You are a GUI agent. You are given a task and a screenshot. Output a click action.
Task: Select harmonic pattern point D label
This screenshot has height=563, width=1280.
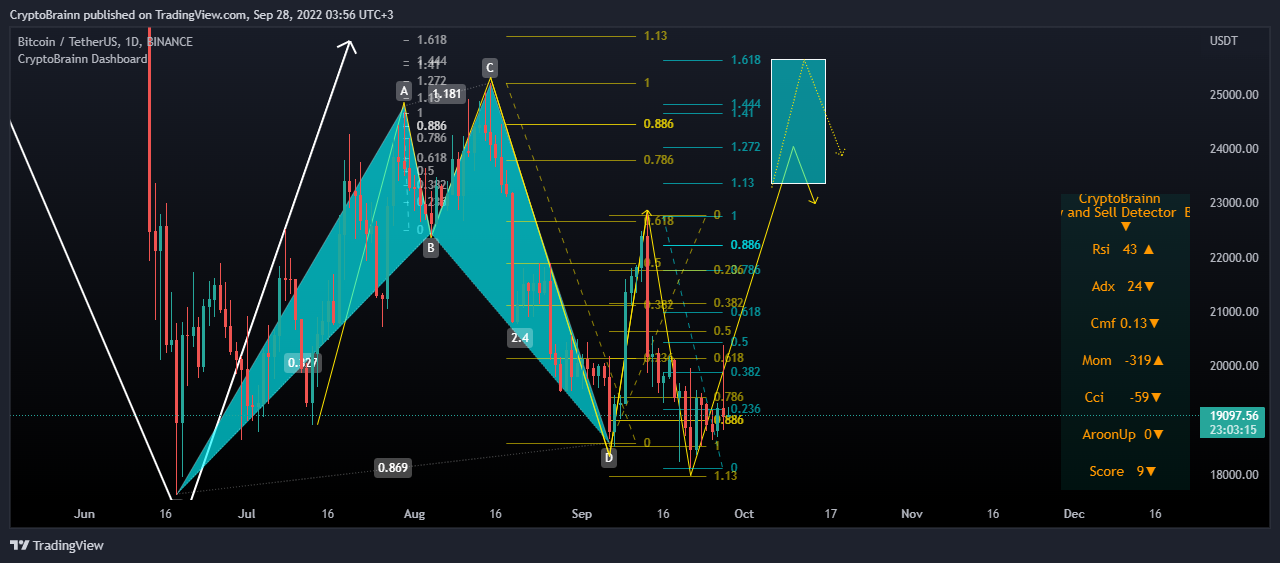pos(609,458)
